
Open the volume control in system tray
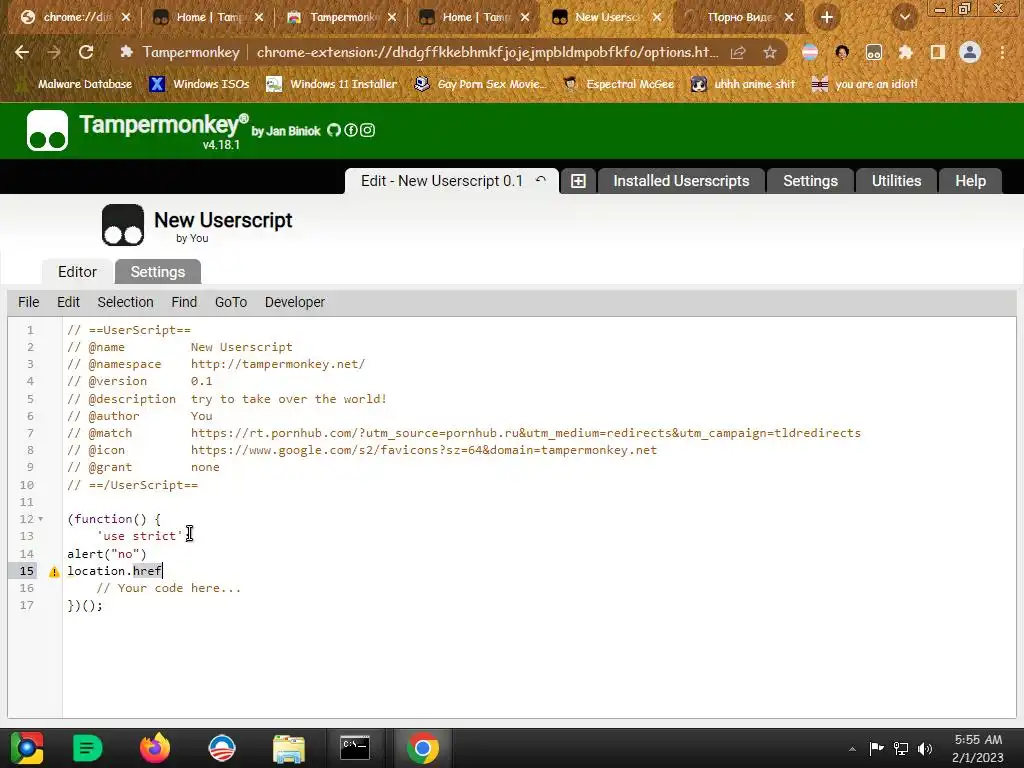tap(925, 748)
